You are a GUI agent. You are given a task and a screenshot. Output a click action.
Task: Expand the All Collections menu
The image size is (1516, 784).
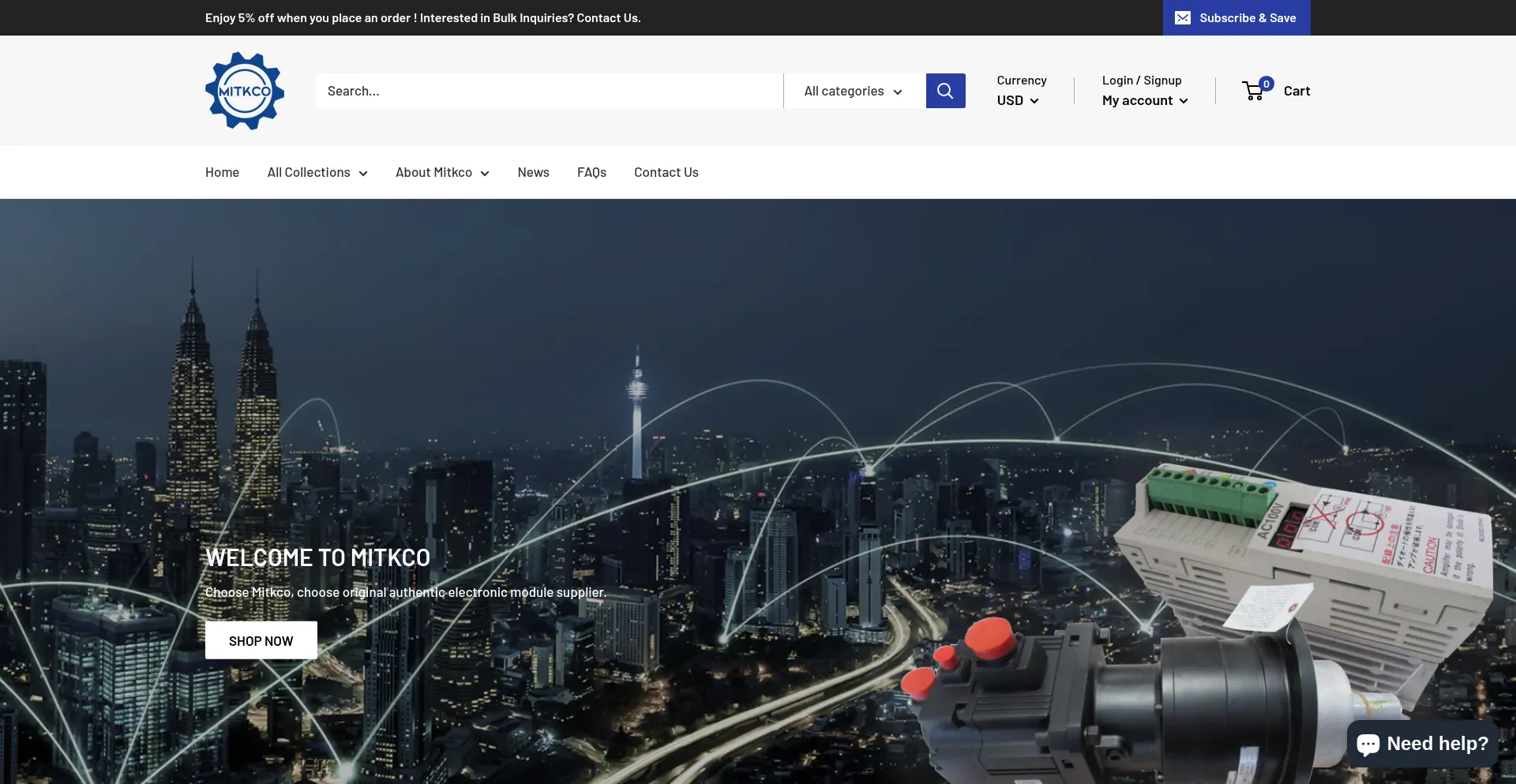[317, 172]
